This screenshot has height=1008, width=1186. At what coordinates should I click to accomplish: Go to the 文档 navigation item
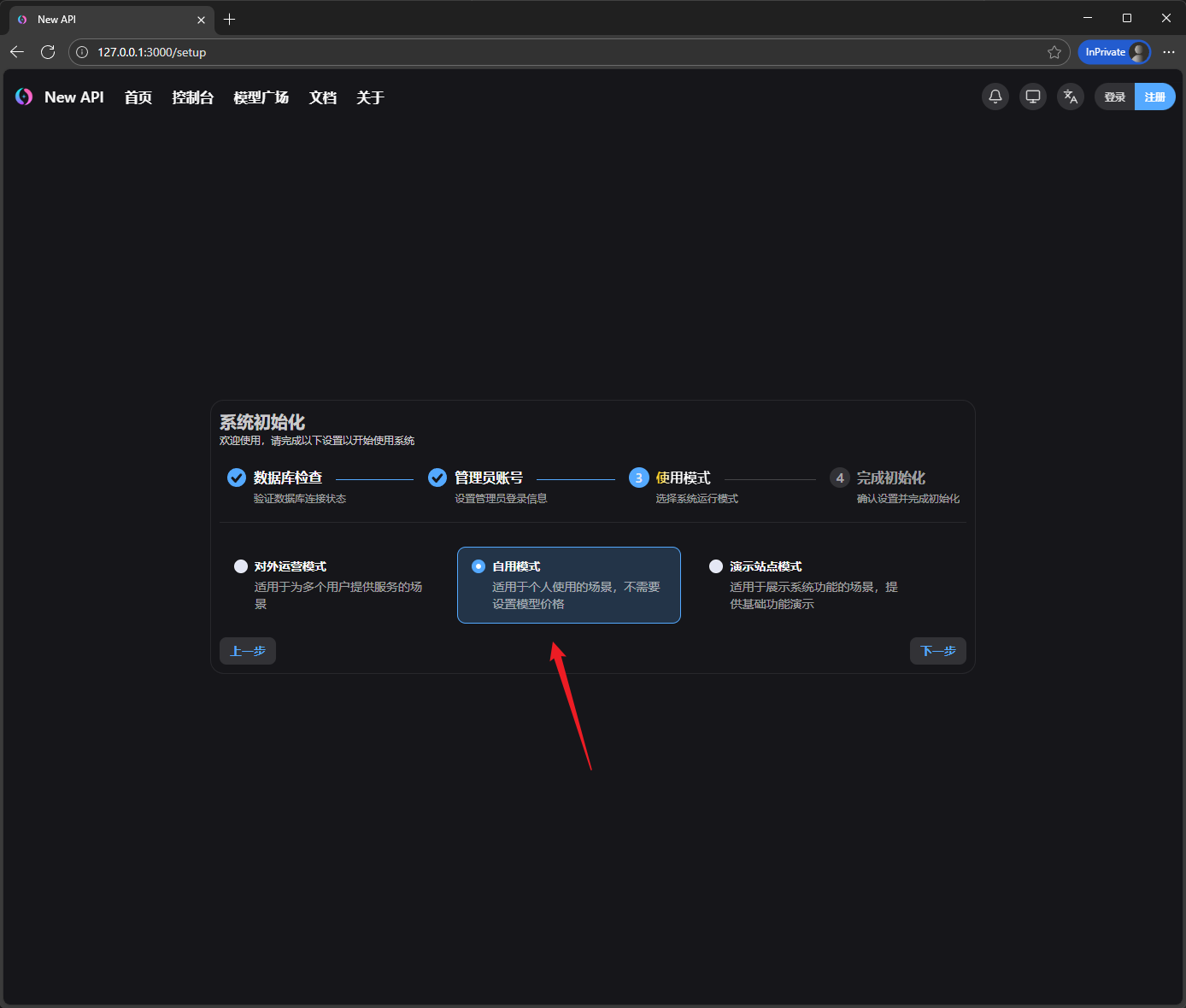pyautogui.click(x=322, y=97)
